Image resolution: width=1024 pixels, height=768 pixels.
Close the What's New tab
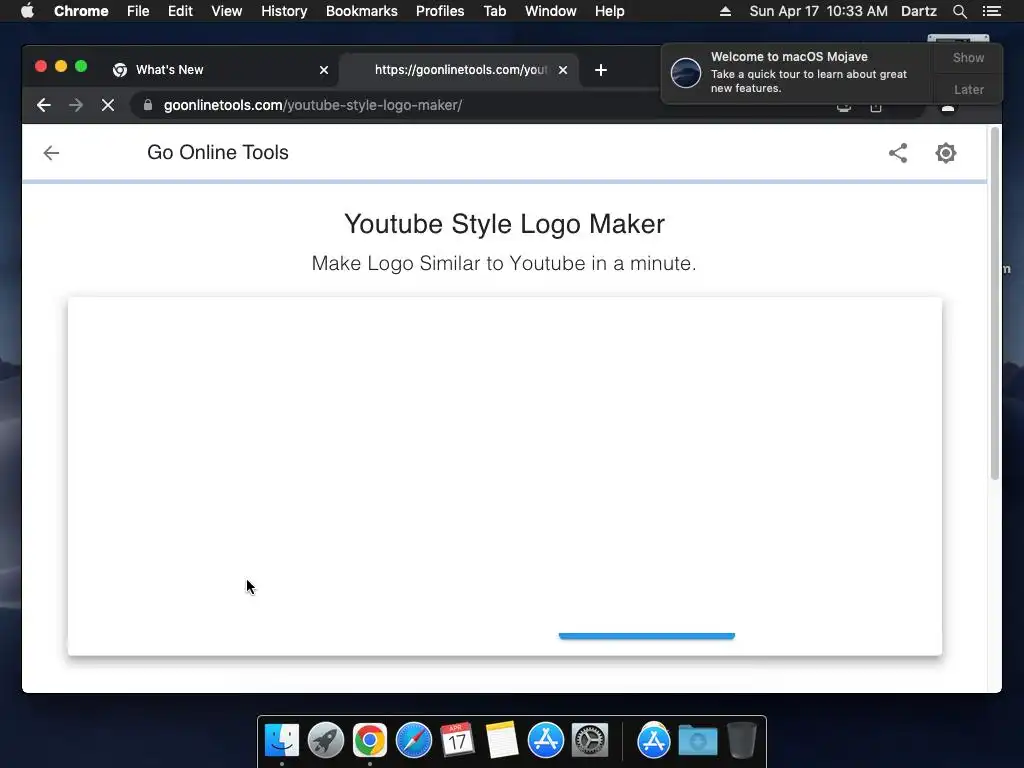point(324,70)
